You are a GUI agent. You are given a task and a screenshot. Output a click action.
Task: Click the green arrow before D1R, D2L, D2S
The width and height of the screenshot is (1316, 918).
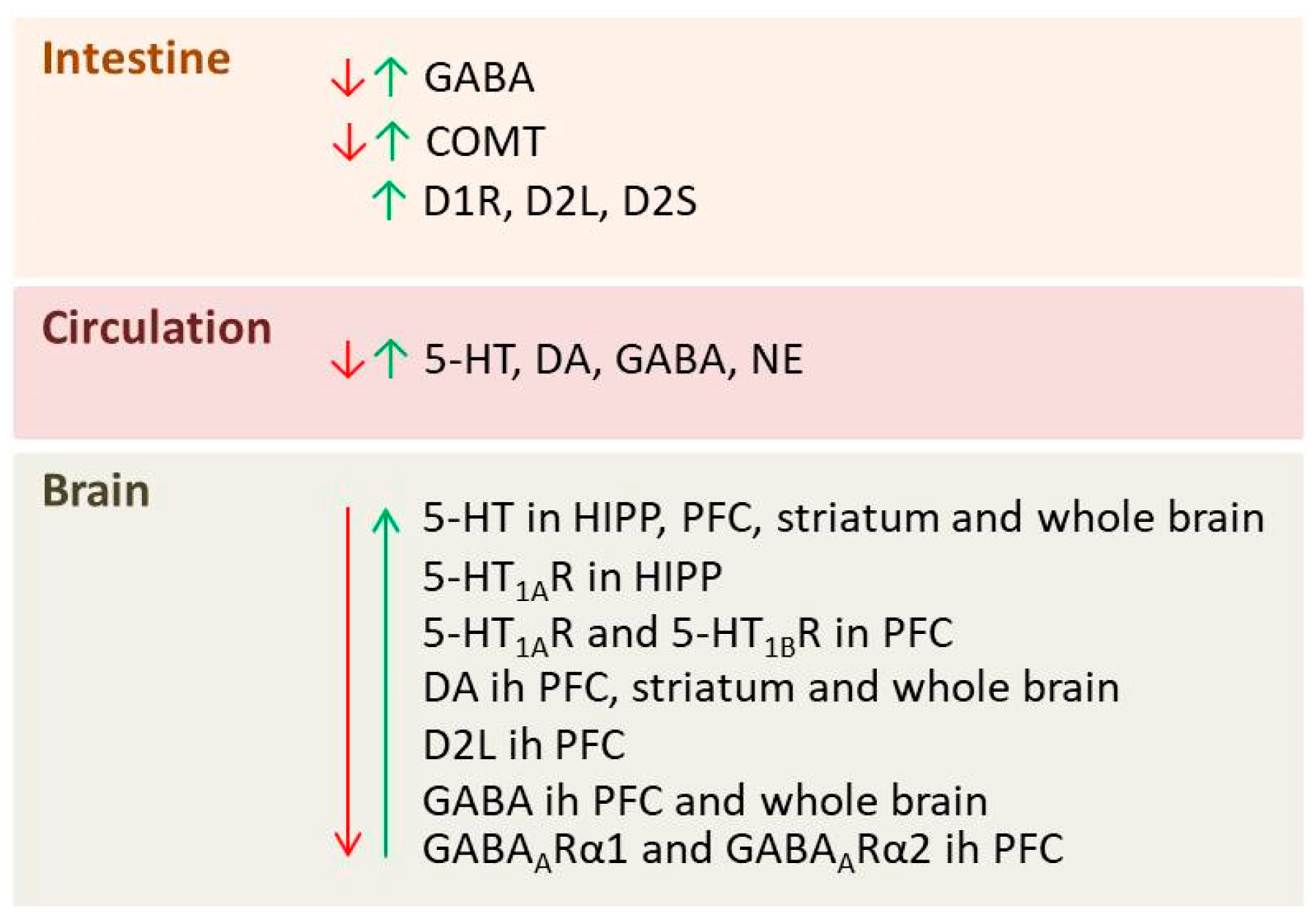[x=389, y=201]
